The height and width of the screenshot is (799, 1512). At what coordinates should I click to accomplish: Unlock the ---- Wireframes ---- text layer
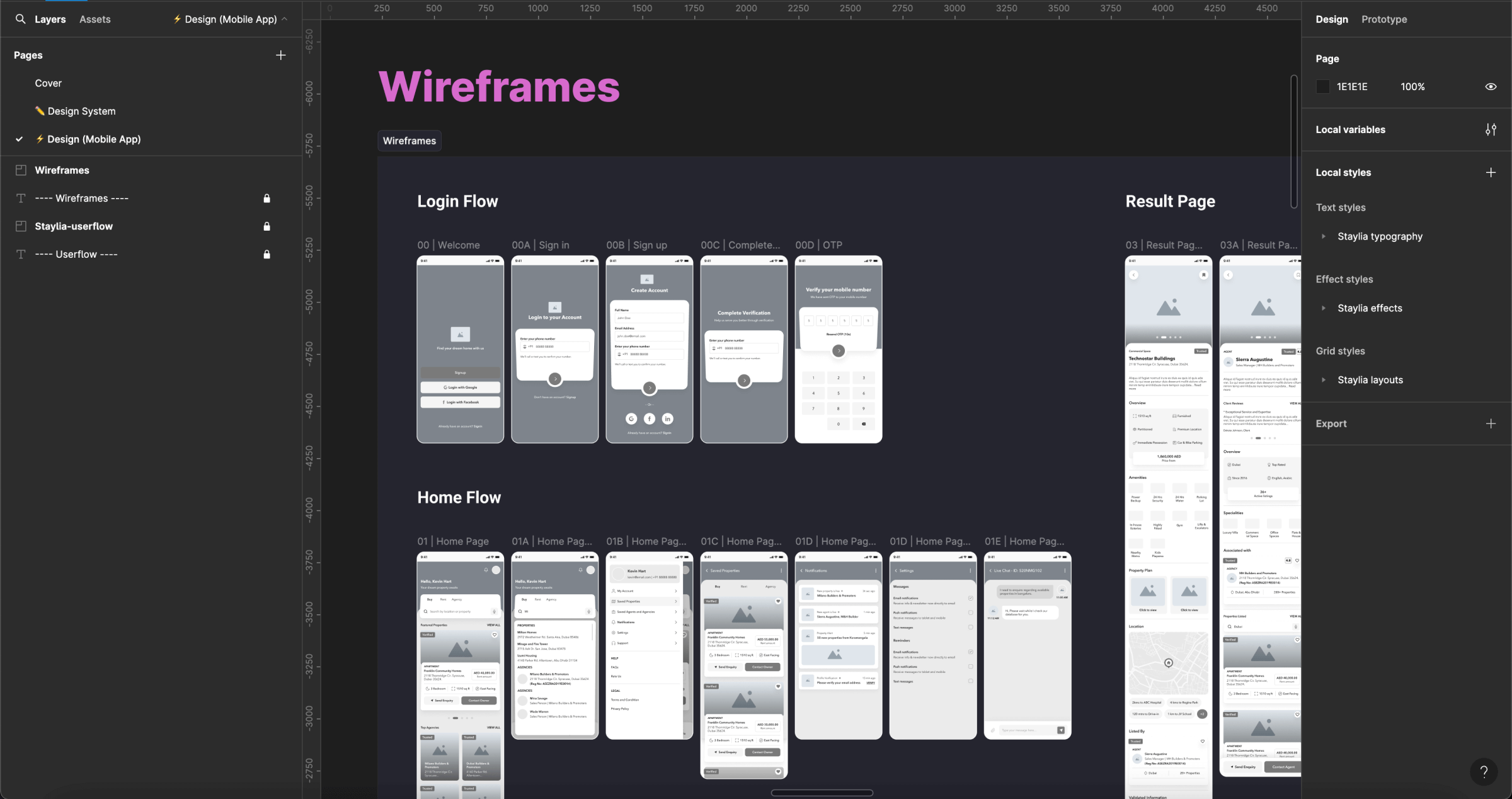[x=266, y=198]
